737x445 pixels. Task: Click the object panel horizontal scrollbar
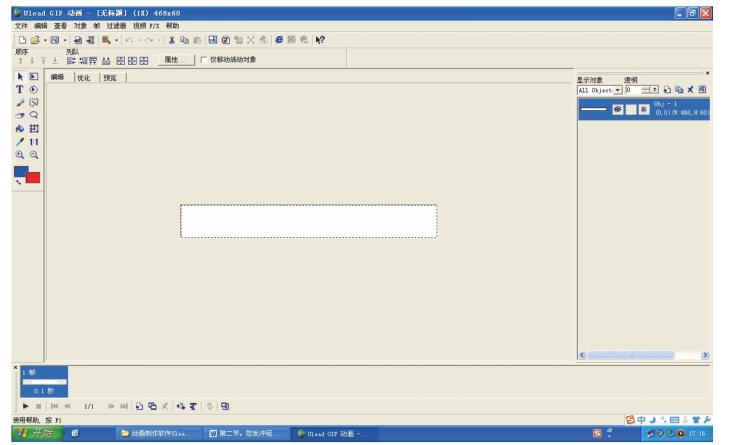tap(643, 355)
